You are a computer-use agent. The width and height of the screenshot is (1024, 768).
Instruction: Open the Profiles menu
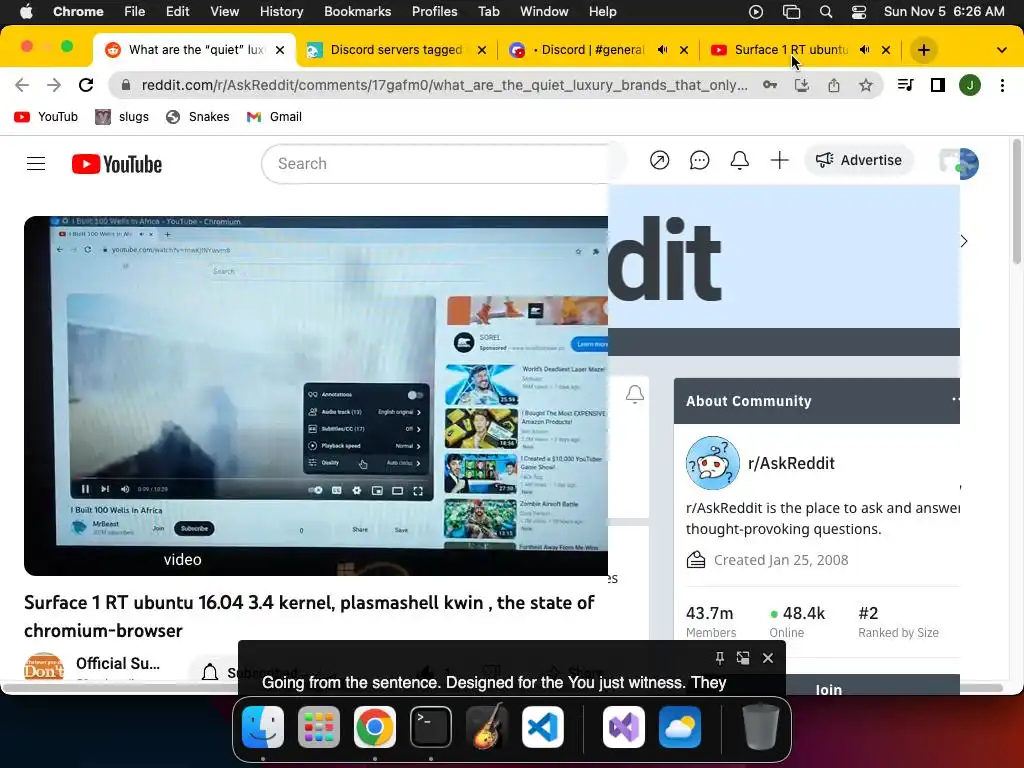[x=434, y=12]
